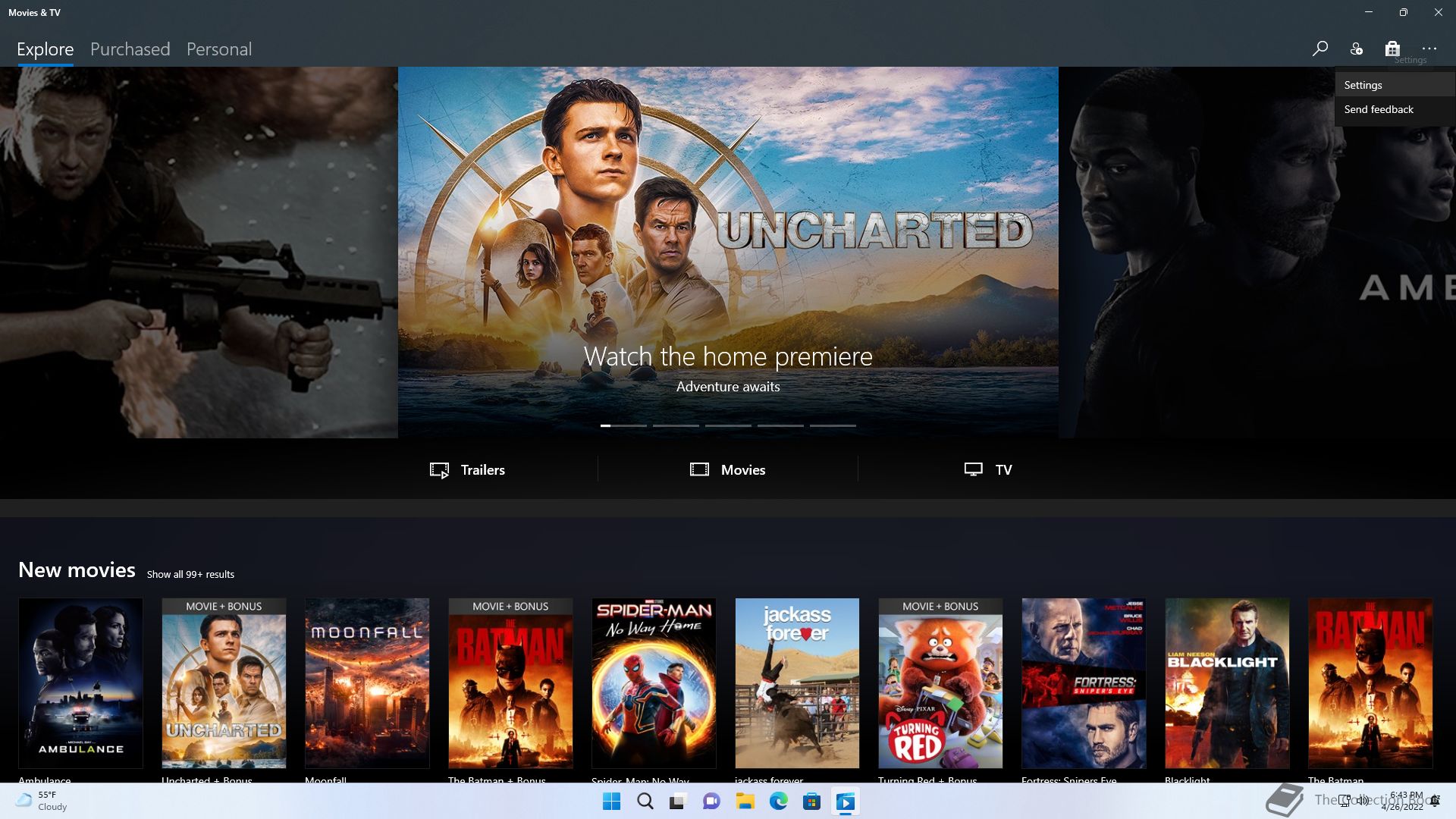1456x819 pixels.
Task: Open the Trailers category
Action: (467, 469)
